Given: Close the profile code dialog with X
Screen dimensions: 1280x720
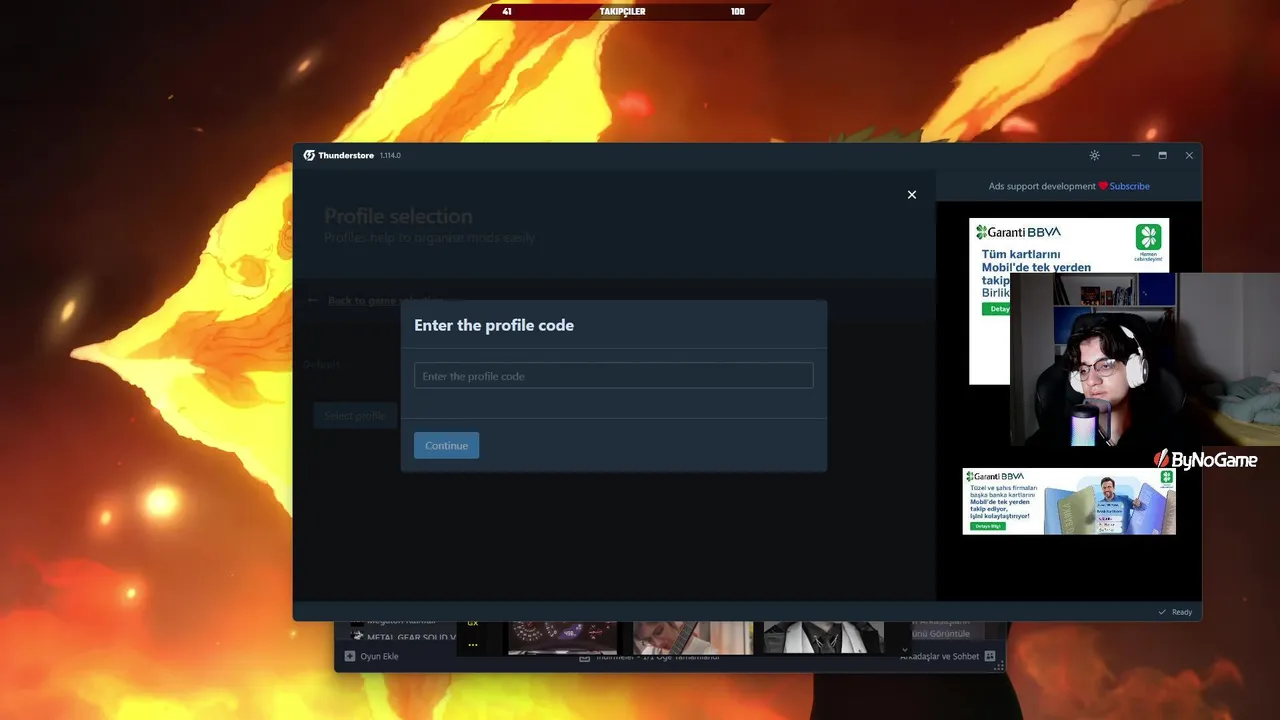Looking at the screenshot, I should click(x=911, y=195).
